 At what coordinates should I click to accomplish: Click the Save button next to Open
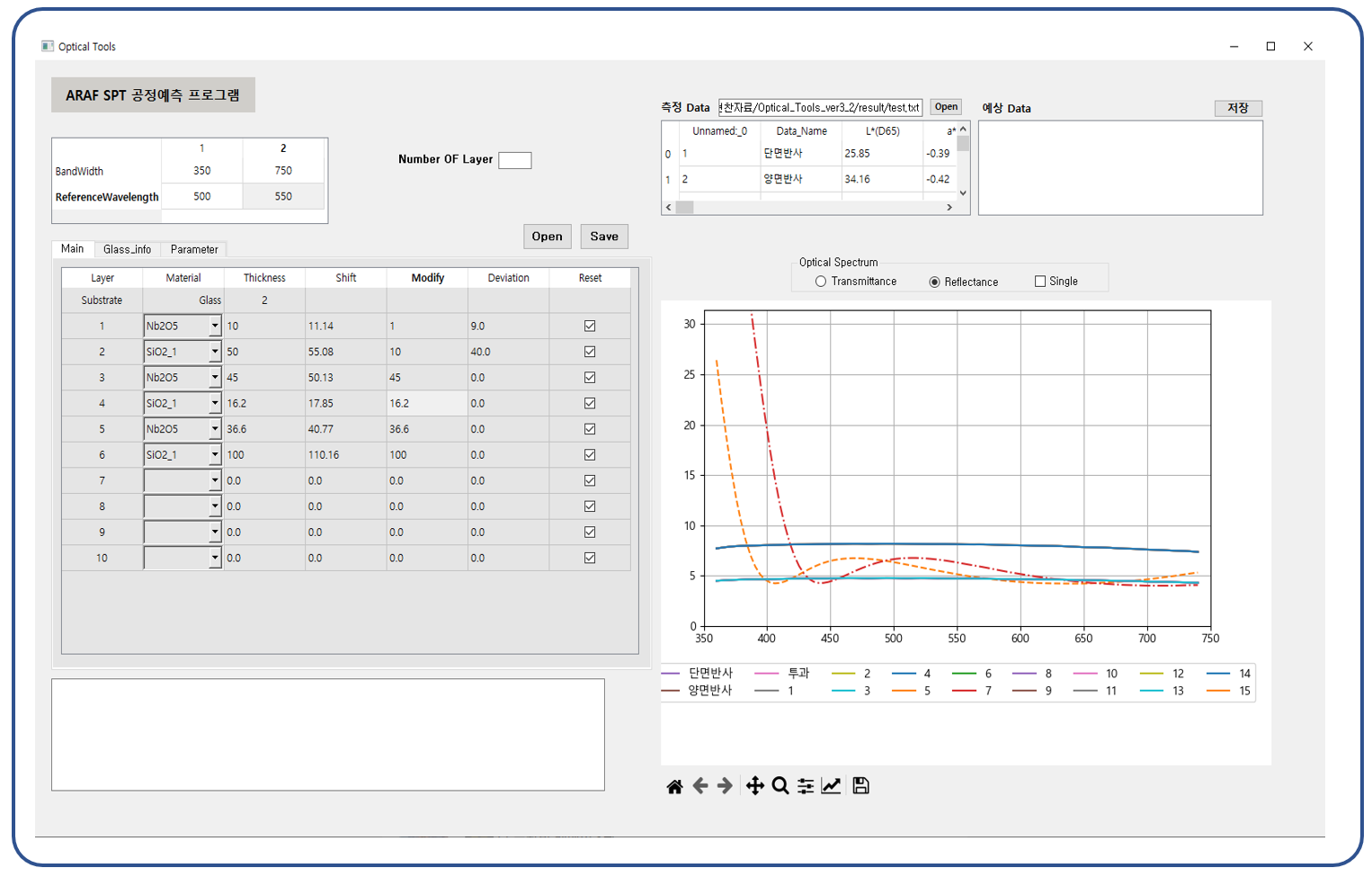[604, 237]
